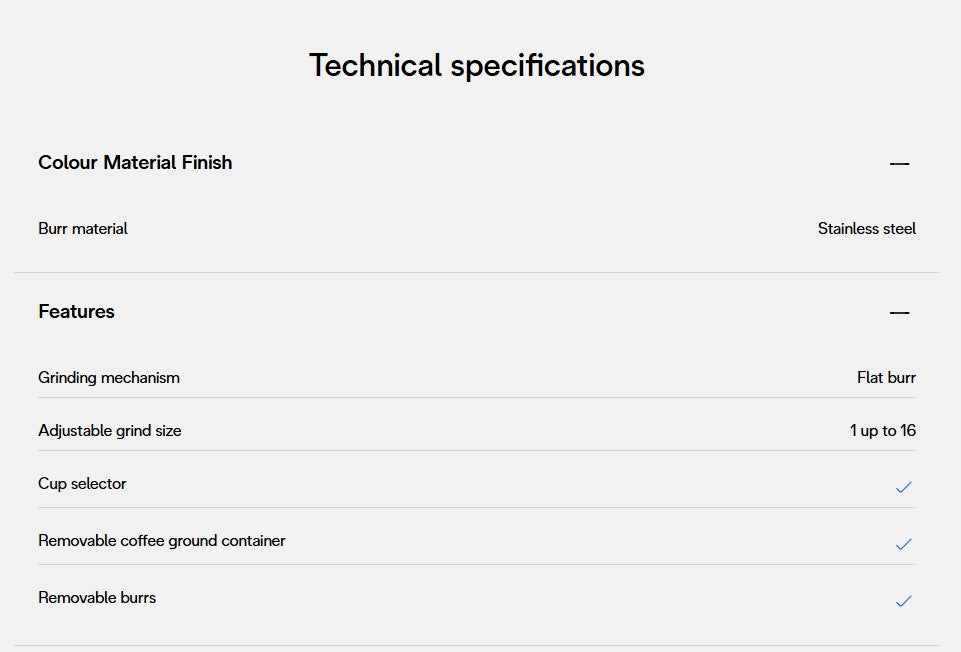The width and height of the screenshot is (961, 652).
Task: Select the Features section heading
Action: [x=76, y=311]
